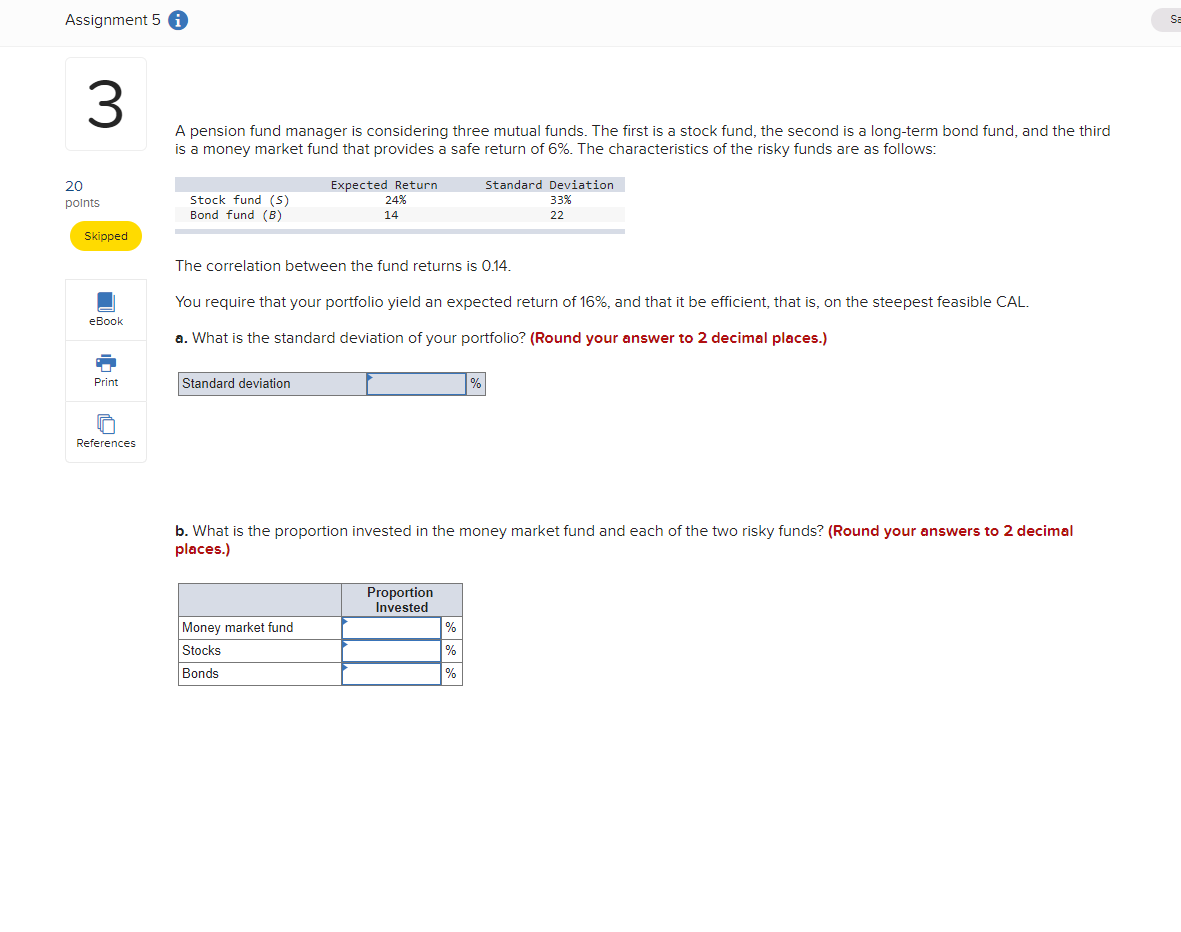Screen dimensions: 1181x932
Task: Open the eBook icon
Action: 106,302
